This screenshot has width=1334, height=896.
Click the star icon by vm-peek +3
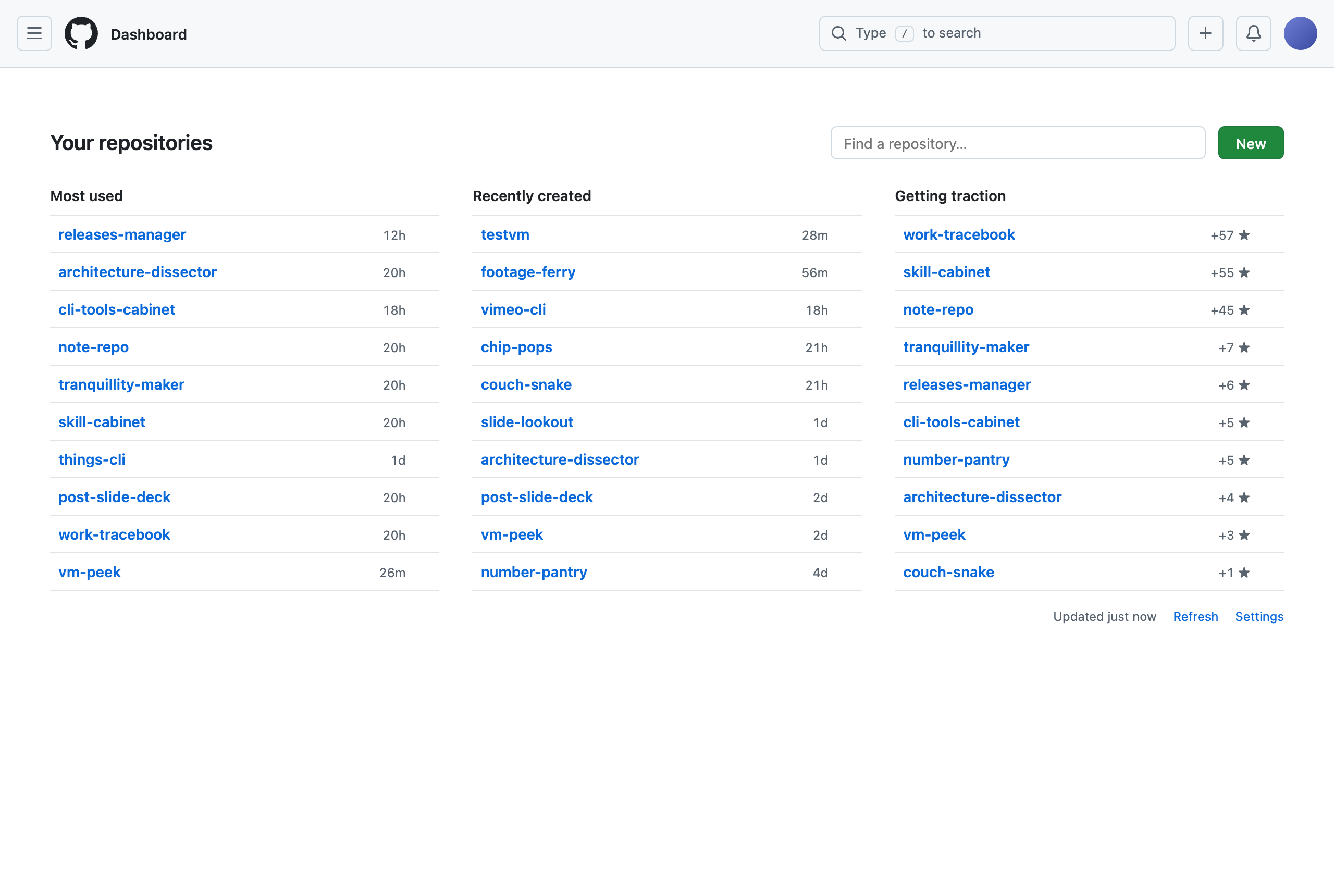coord(1244,535)
